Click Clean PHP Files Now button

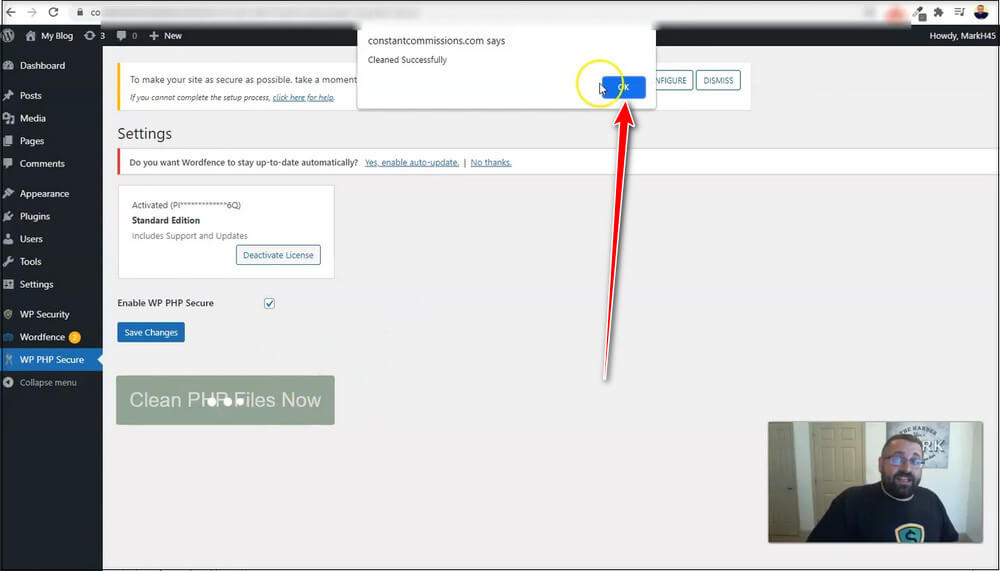tap(225, 400)
